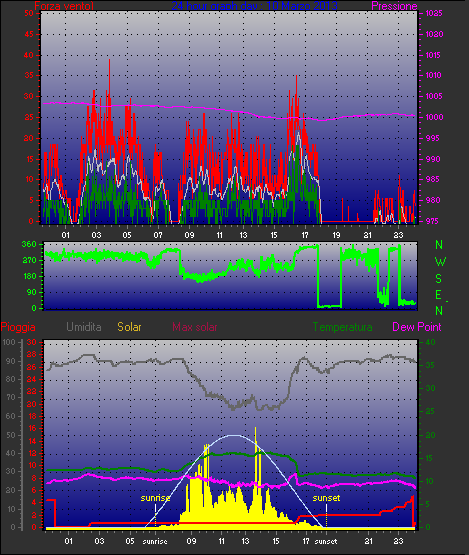Click the 'sunrise' x-axis label of bottom chart
This screenshot has width=469, height=555.
(155, 542)
